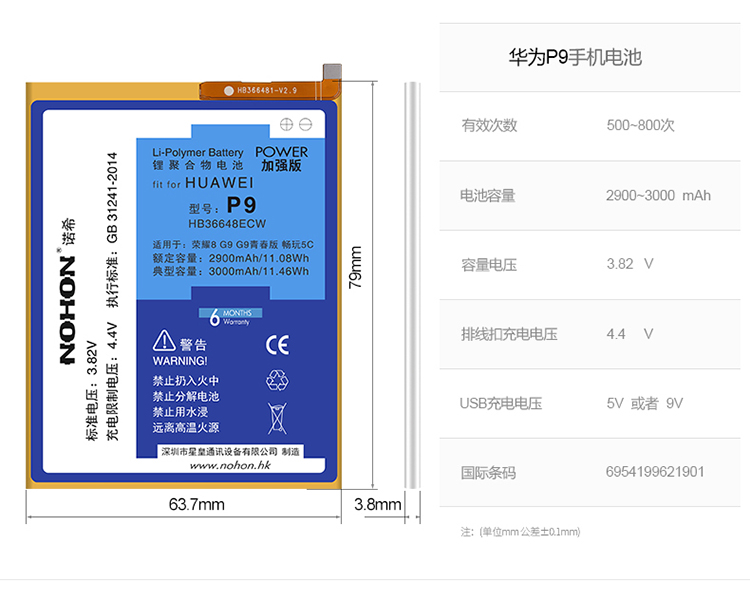Click the crossed-out trash bin icon
The image size is (750, 594).
(277, 415)
